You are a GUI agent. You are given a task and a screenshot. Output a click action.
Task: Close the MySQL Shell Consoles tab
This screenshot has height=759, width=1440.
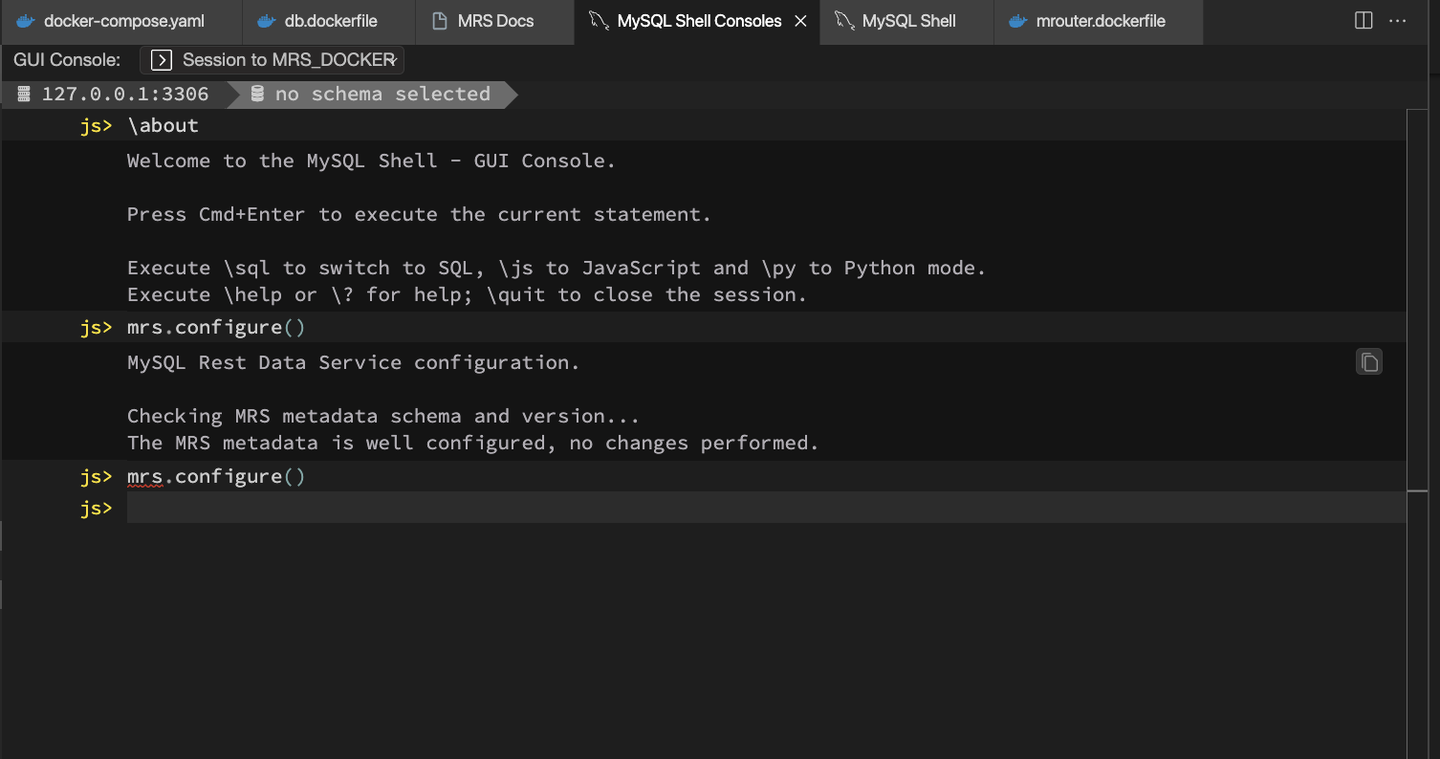(800, 21)
